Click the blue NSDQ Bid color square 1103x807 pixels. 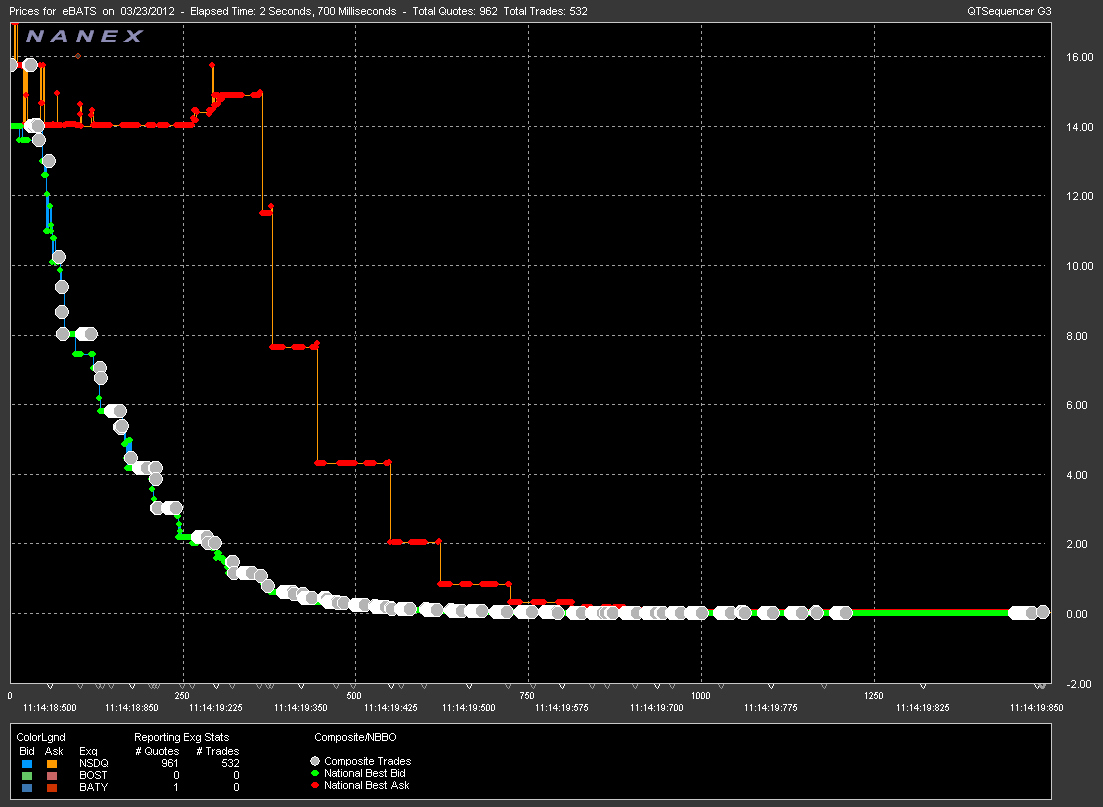(26, 763)
